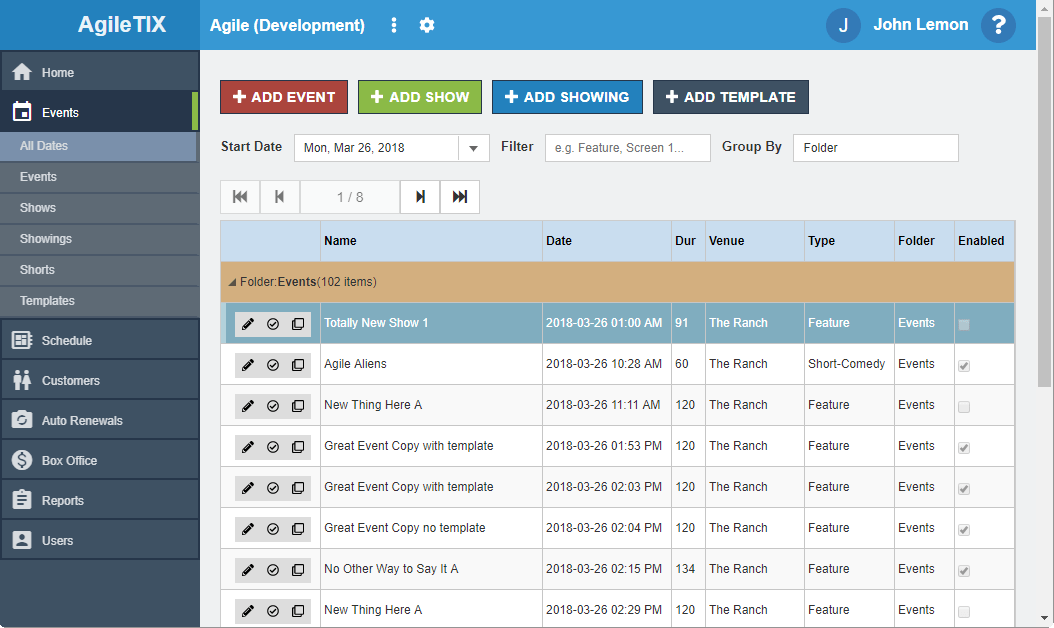Toggle Enabled checkbox for No Other Way to Say It A
The height and width of the screenshot is (628, 1054).
(963, 571)
